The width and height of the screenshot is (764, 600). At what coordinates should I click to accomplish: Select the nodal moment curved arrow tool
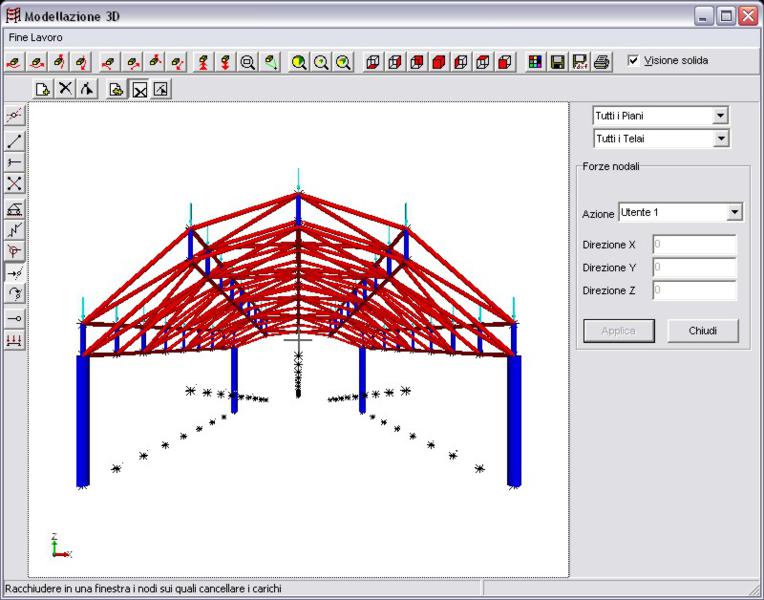coord(15,293)
